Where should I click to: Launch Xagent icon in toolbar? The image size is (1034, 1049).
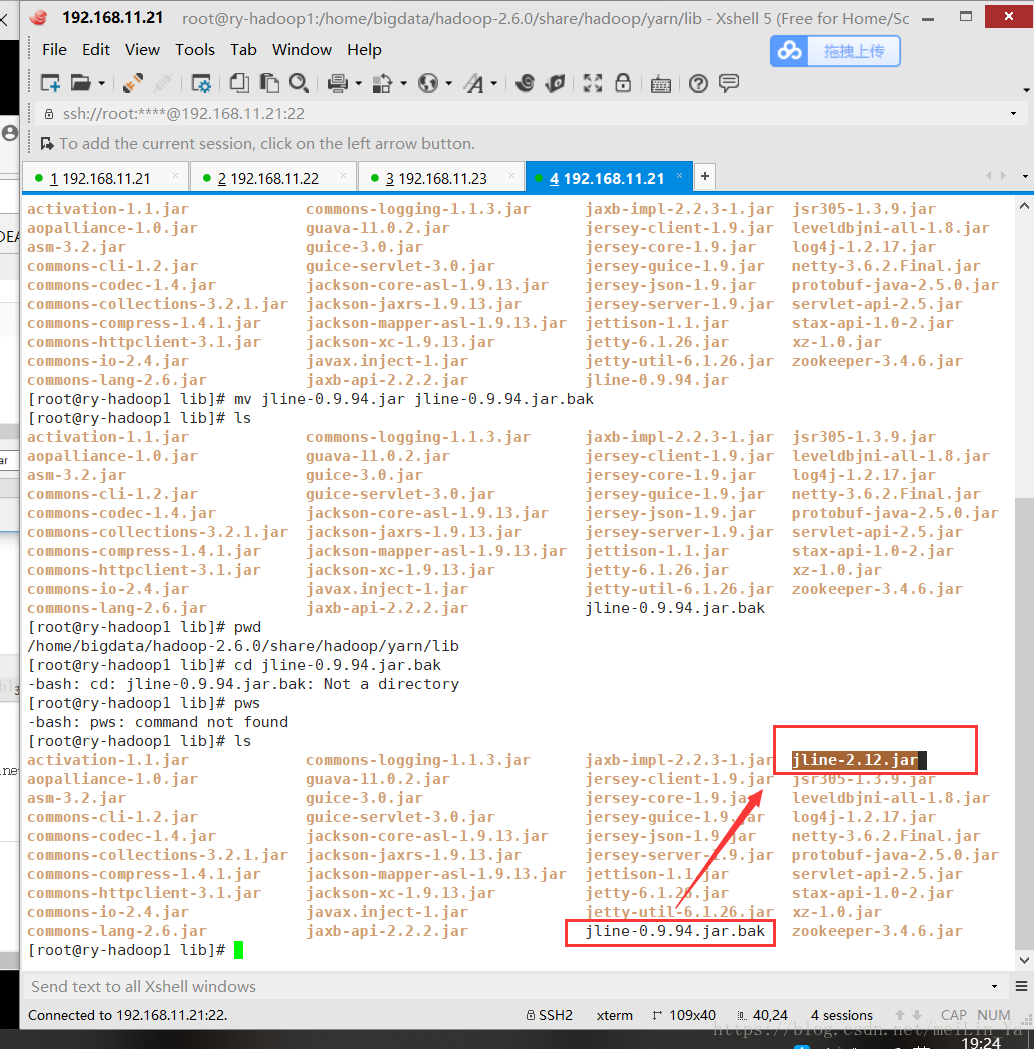click(555, 84)
